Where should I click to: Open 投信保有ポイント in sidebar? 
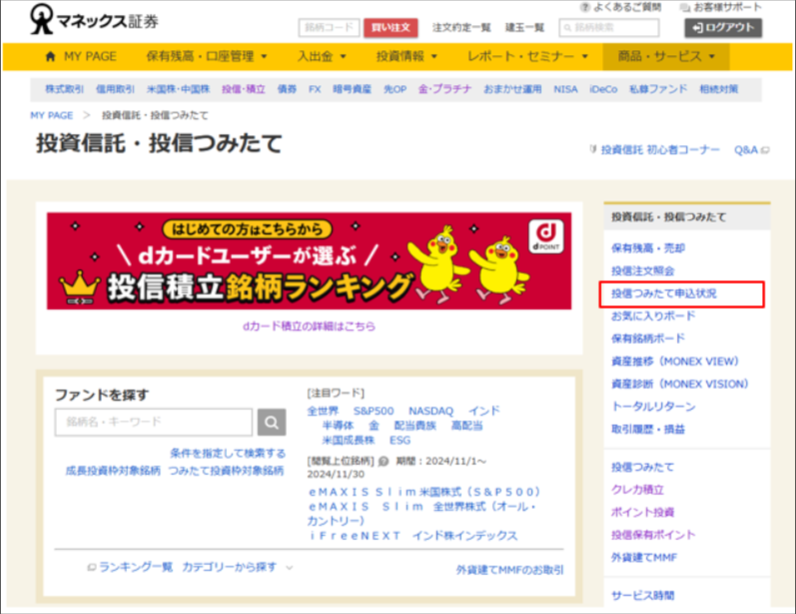653,534
